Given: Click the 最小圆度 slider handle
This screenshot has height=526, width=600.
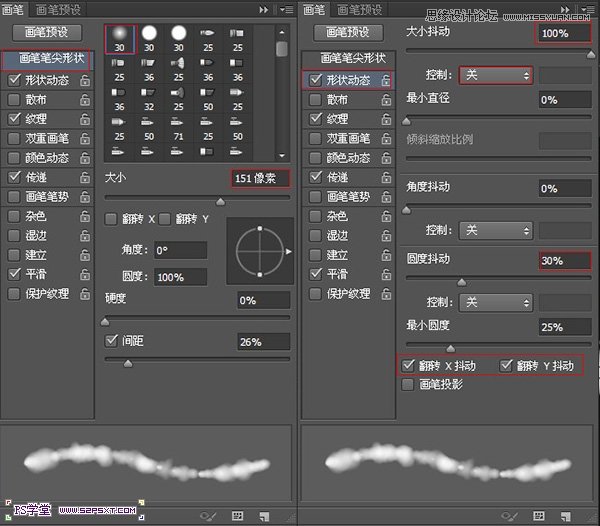Looking at the screenshot, I should pyautogui.click(x=451, y=348).
